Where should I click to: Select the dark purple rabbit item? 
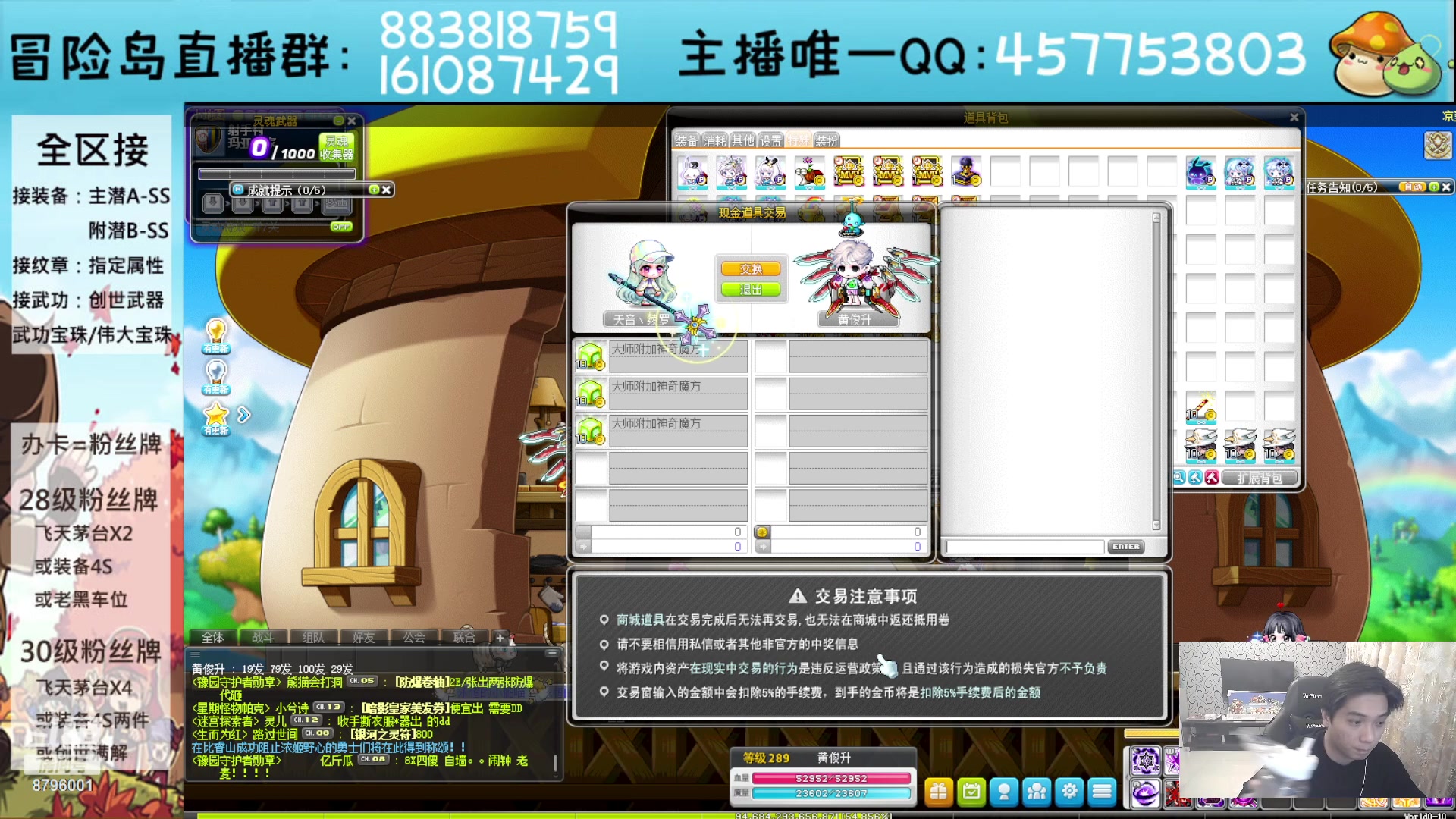tap(1200, 172)
